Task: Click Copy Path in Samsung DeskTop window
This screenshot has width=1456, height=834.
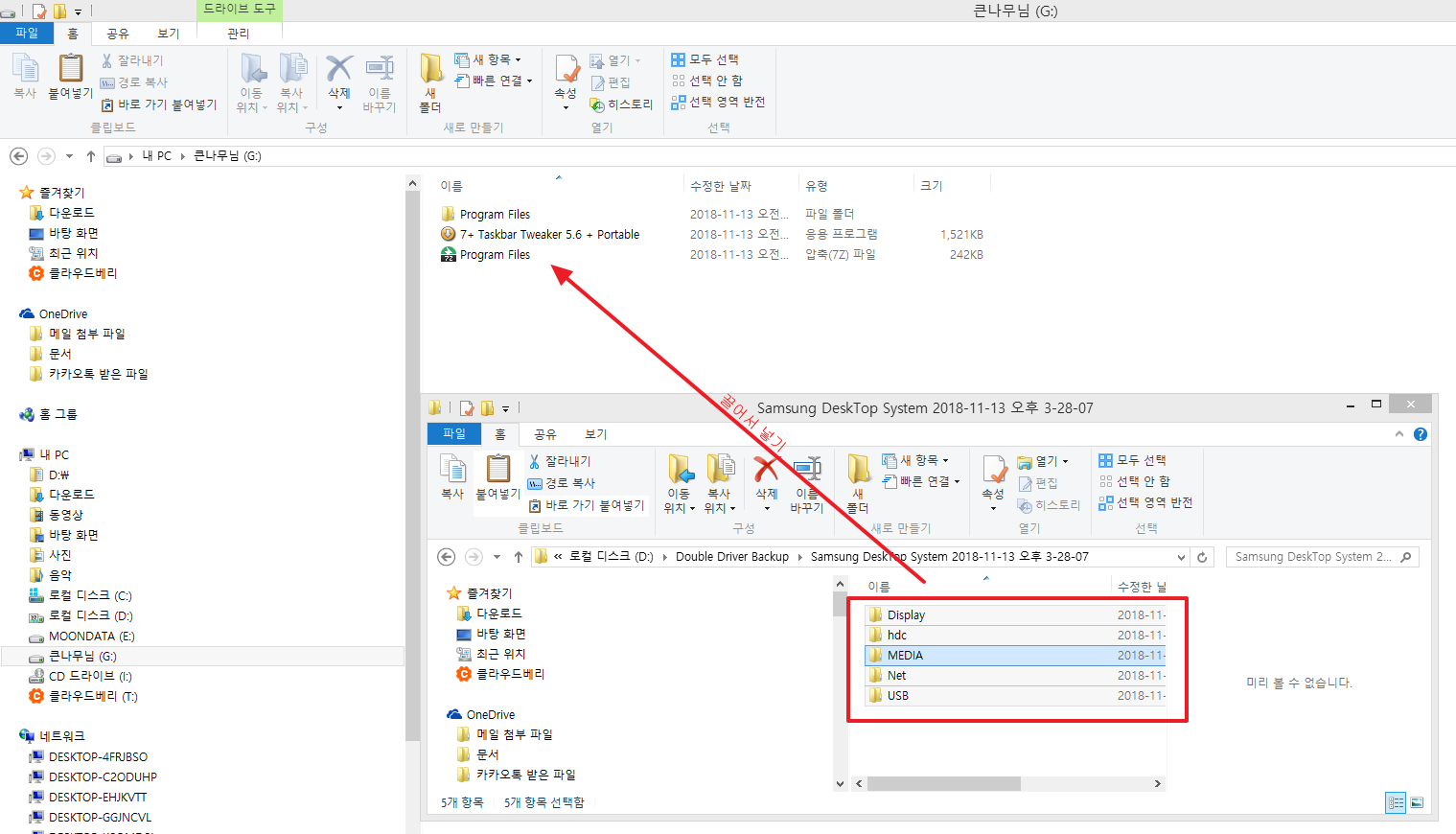Action: coord(562,483)
